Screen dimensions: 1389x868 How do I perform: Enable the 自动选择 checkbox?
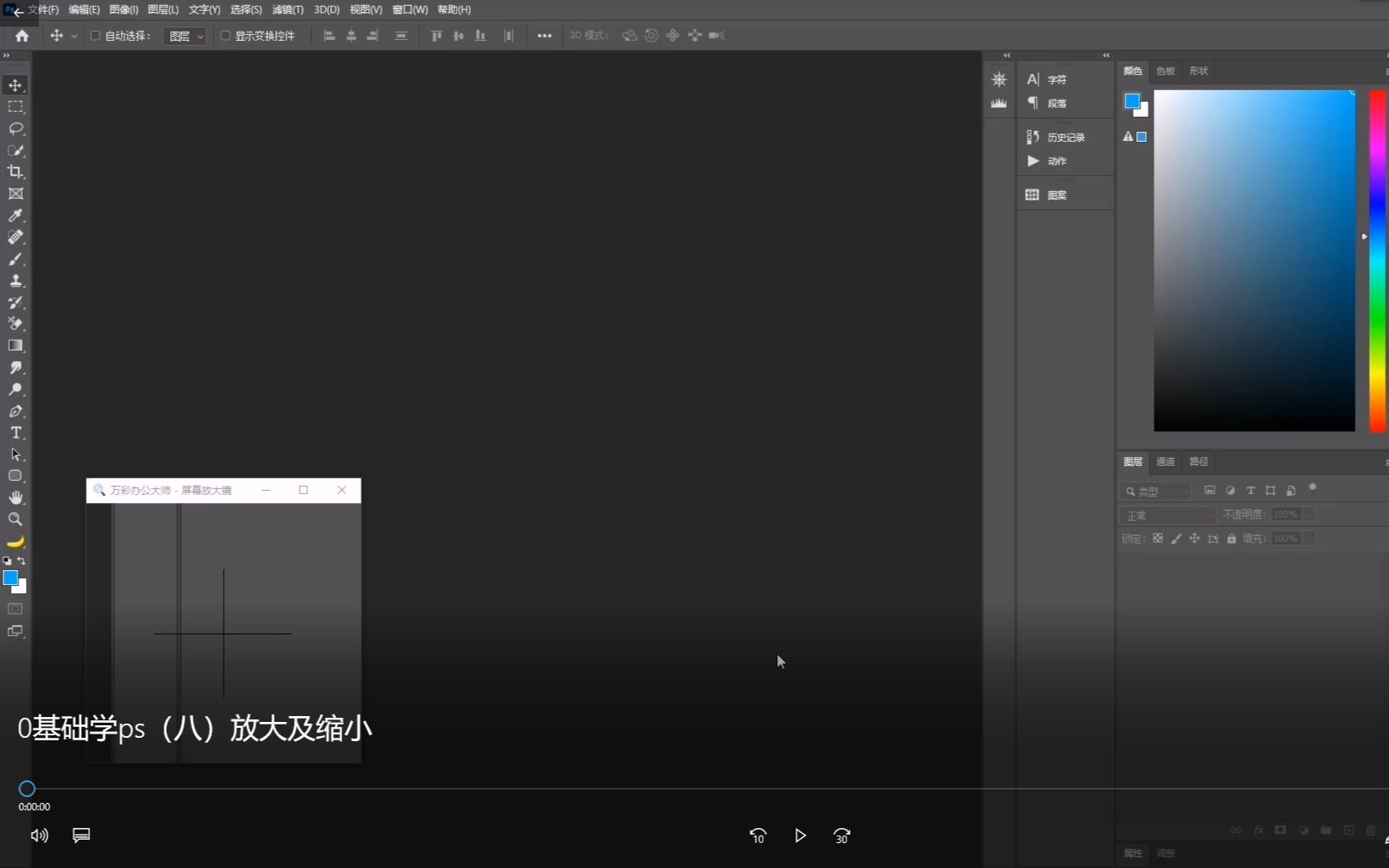[x=95, y=36]
